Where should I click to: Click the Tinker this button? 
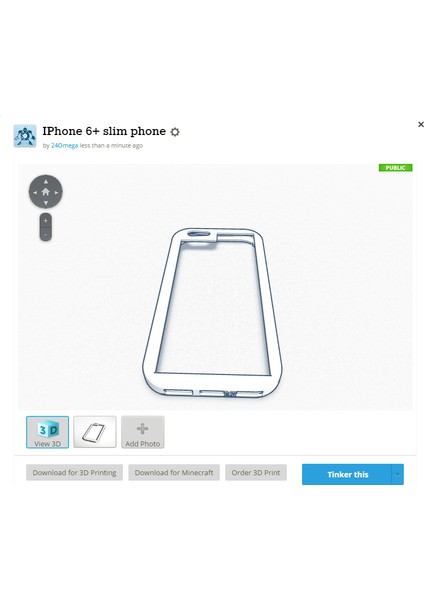click(347, 474)
